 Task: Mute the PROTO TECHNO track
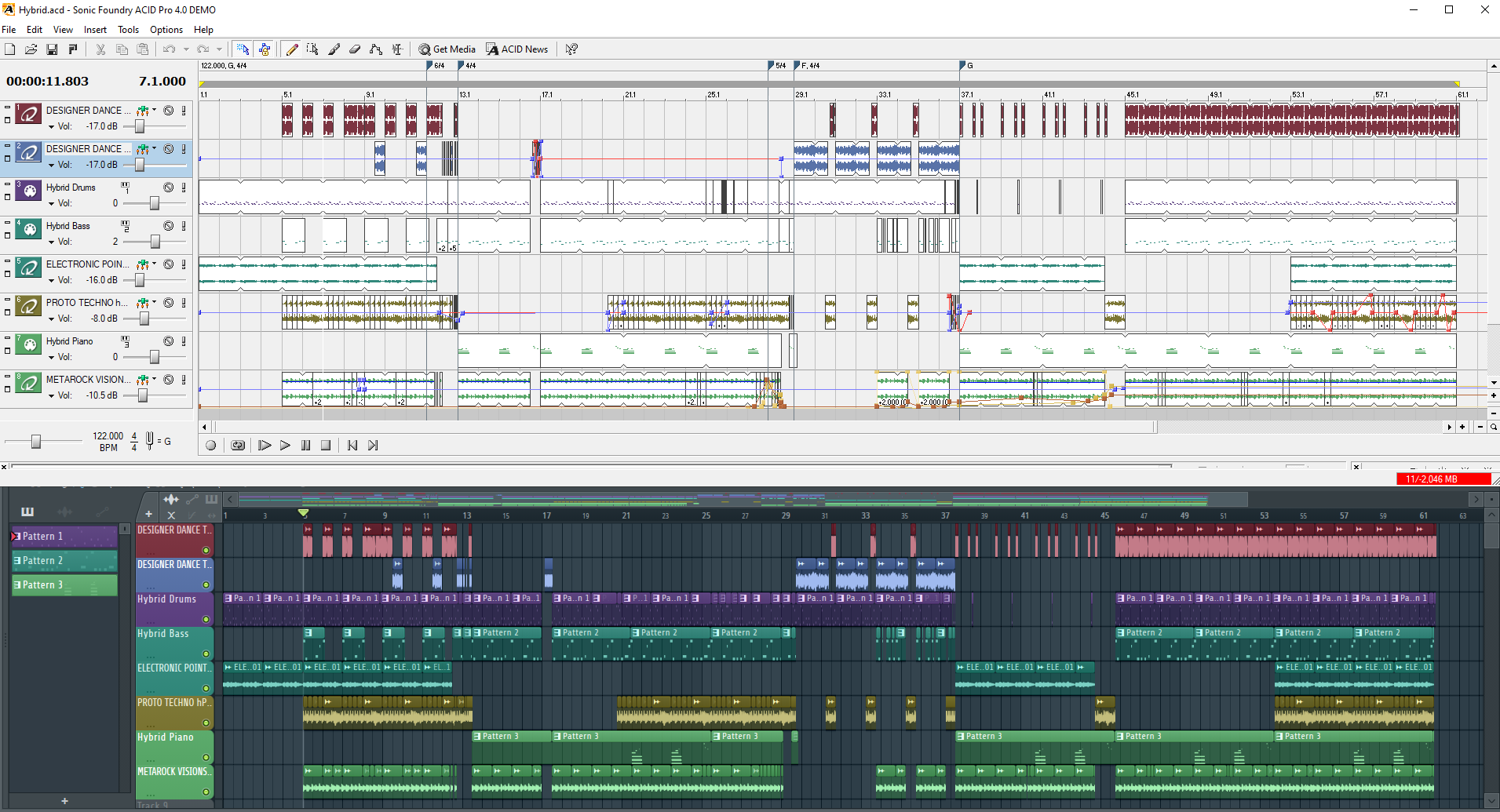[x=168, y=303]
